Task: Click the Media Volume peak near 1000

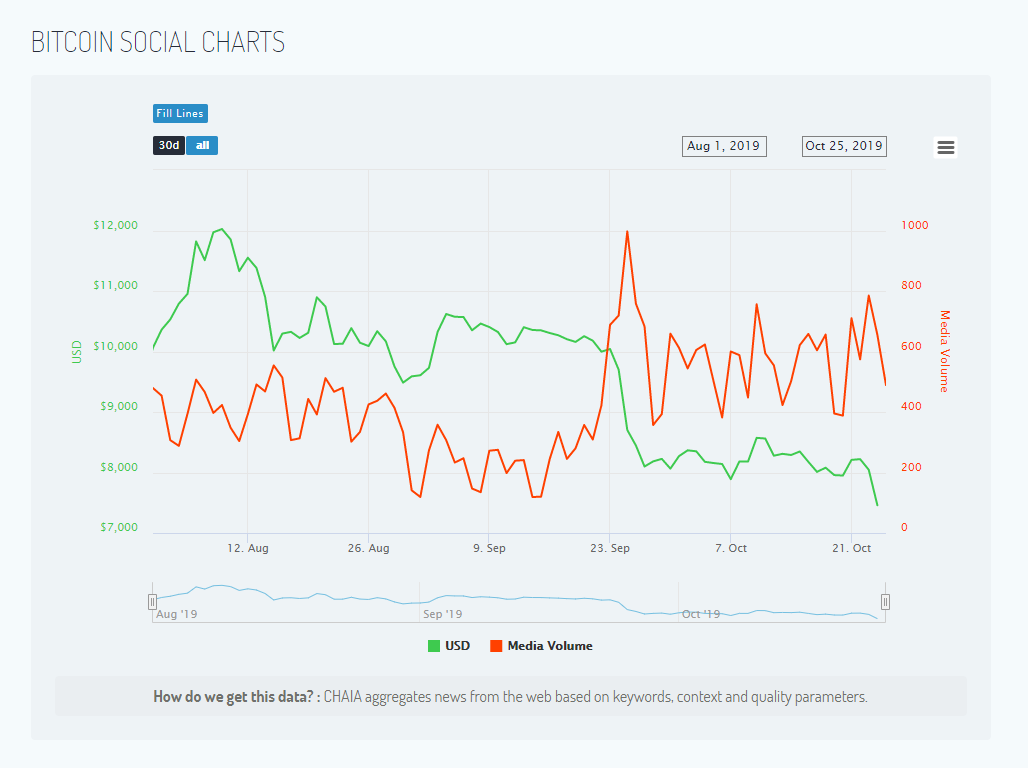Action: click(x=627, y=232)
